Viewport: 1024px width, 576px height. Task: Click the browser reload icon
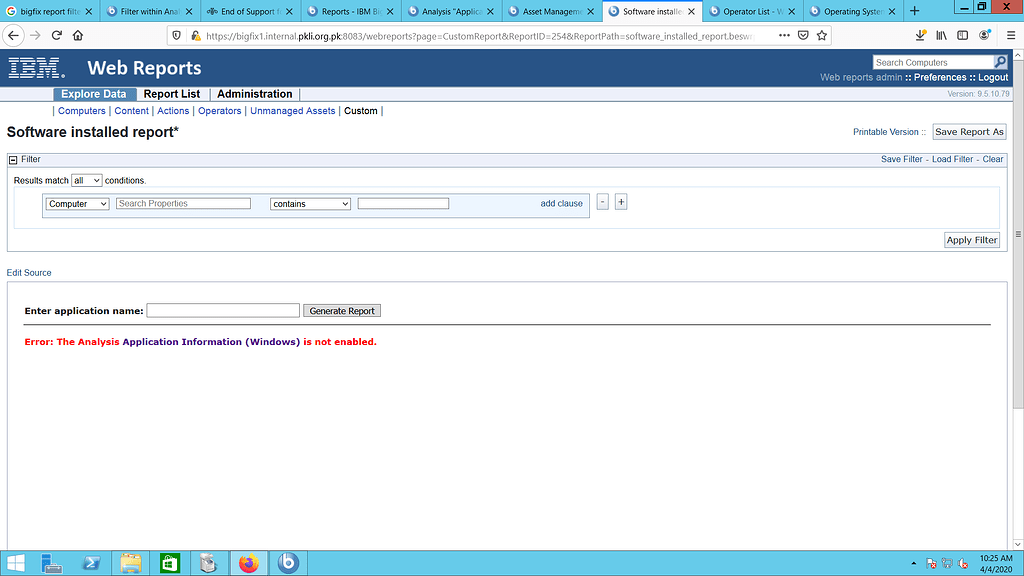[x=56, y=33]
